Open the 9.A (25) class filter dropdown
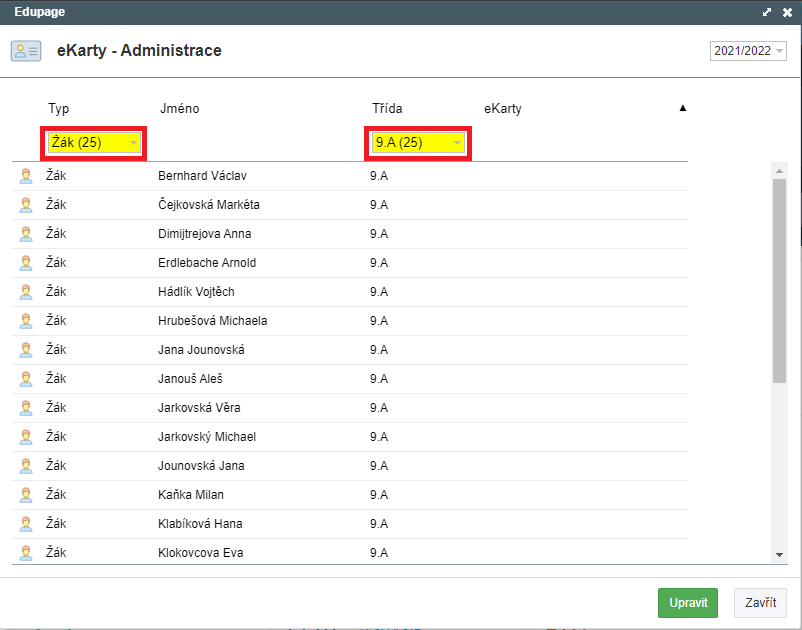Screen dimensions: 802x630 coord(418,143)
